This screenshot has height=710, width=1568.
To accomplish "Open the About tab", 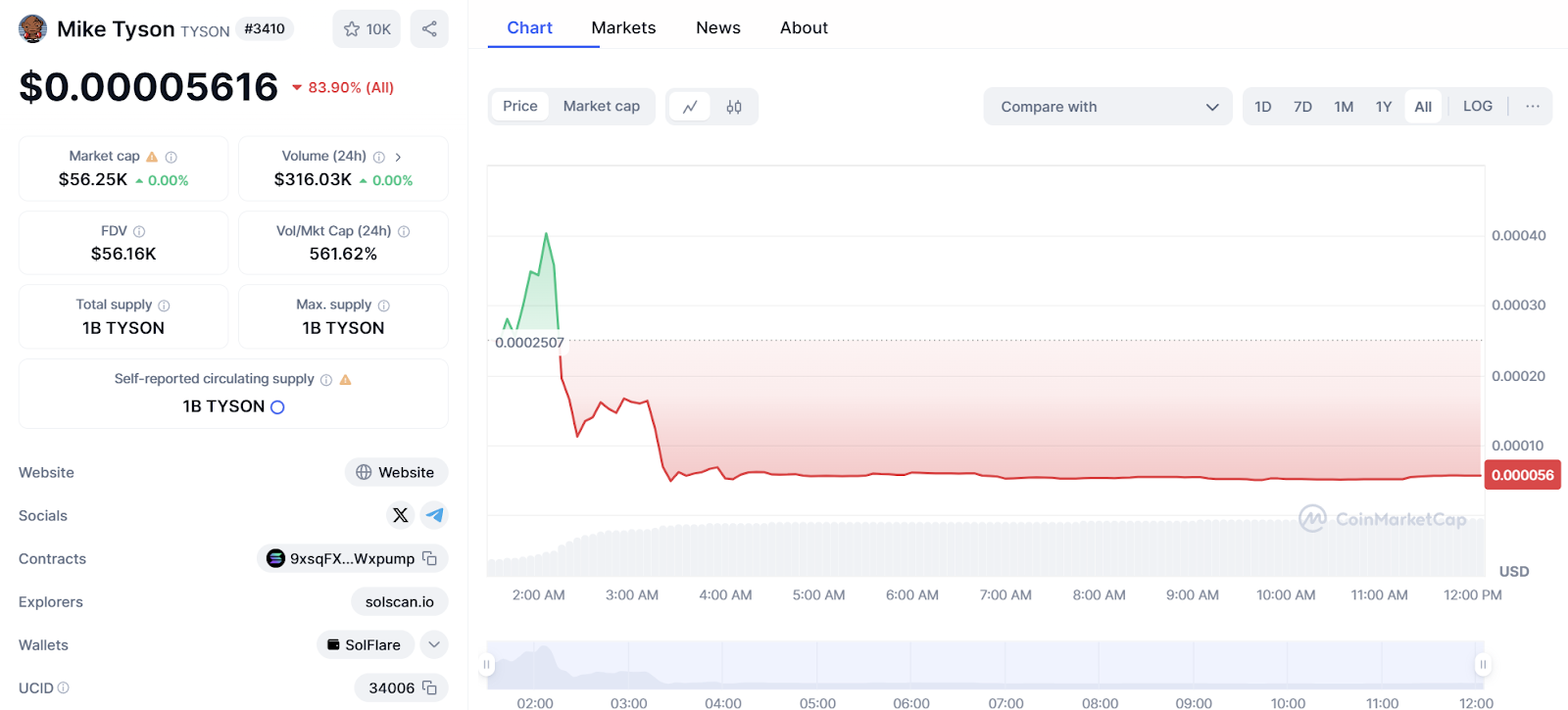I will pos(804,27).
